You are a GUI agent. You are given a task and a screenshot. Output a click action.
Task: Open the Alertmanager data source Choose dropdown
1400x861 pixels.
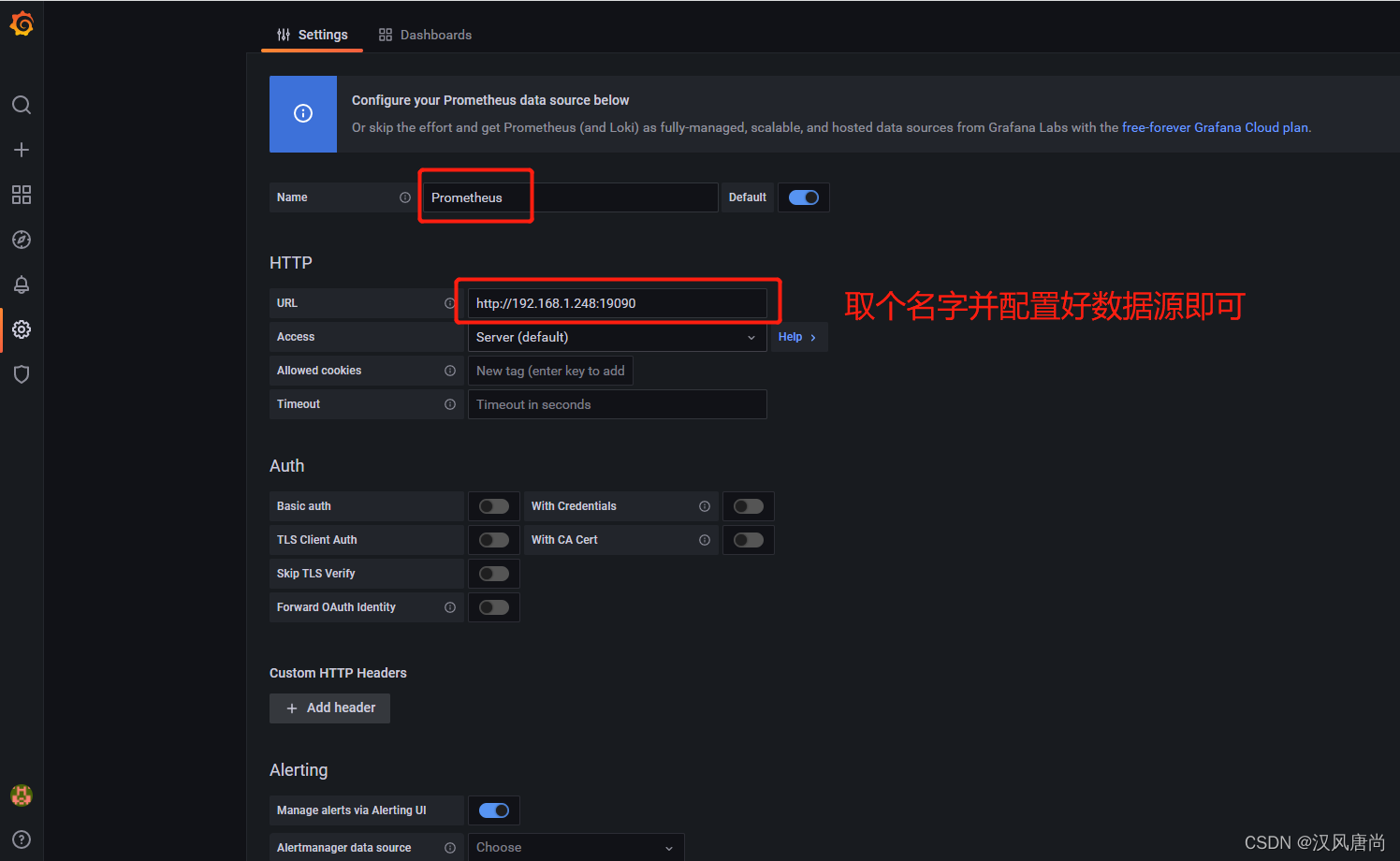click(576, 848)
